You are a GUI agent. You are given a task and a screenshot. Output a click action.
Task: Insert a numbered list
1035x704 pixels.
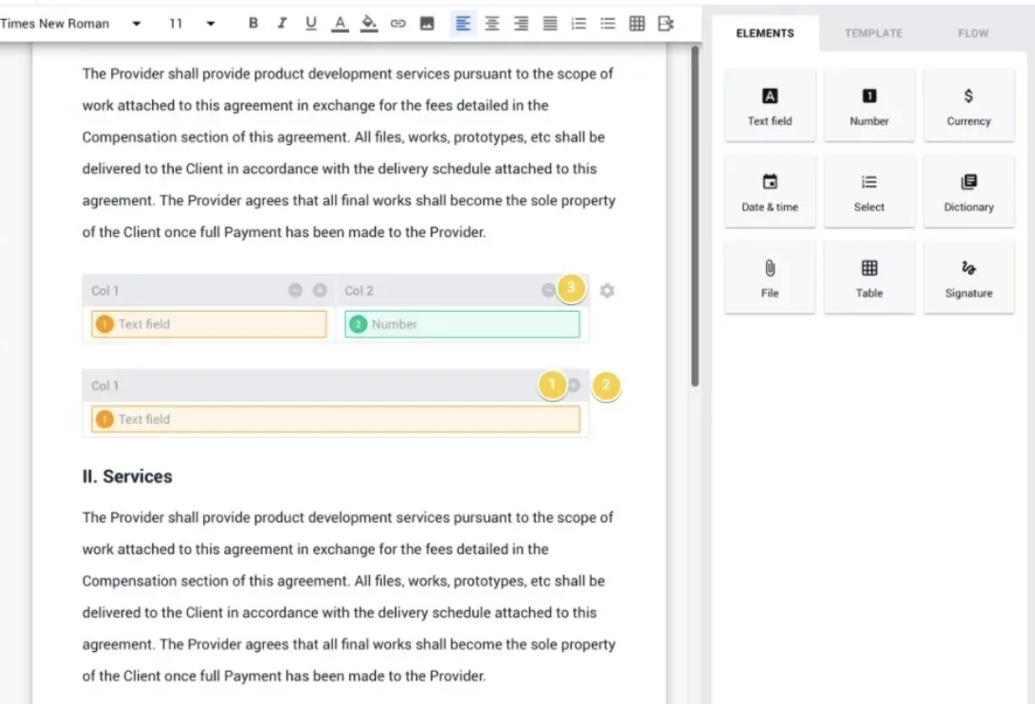(x=578, y=23)
